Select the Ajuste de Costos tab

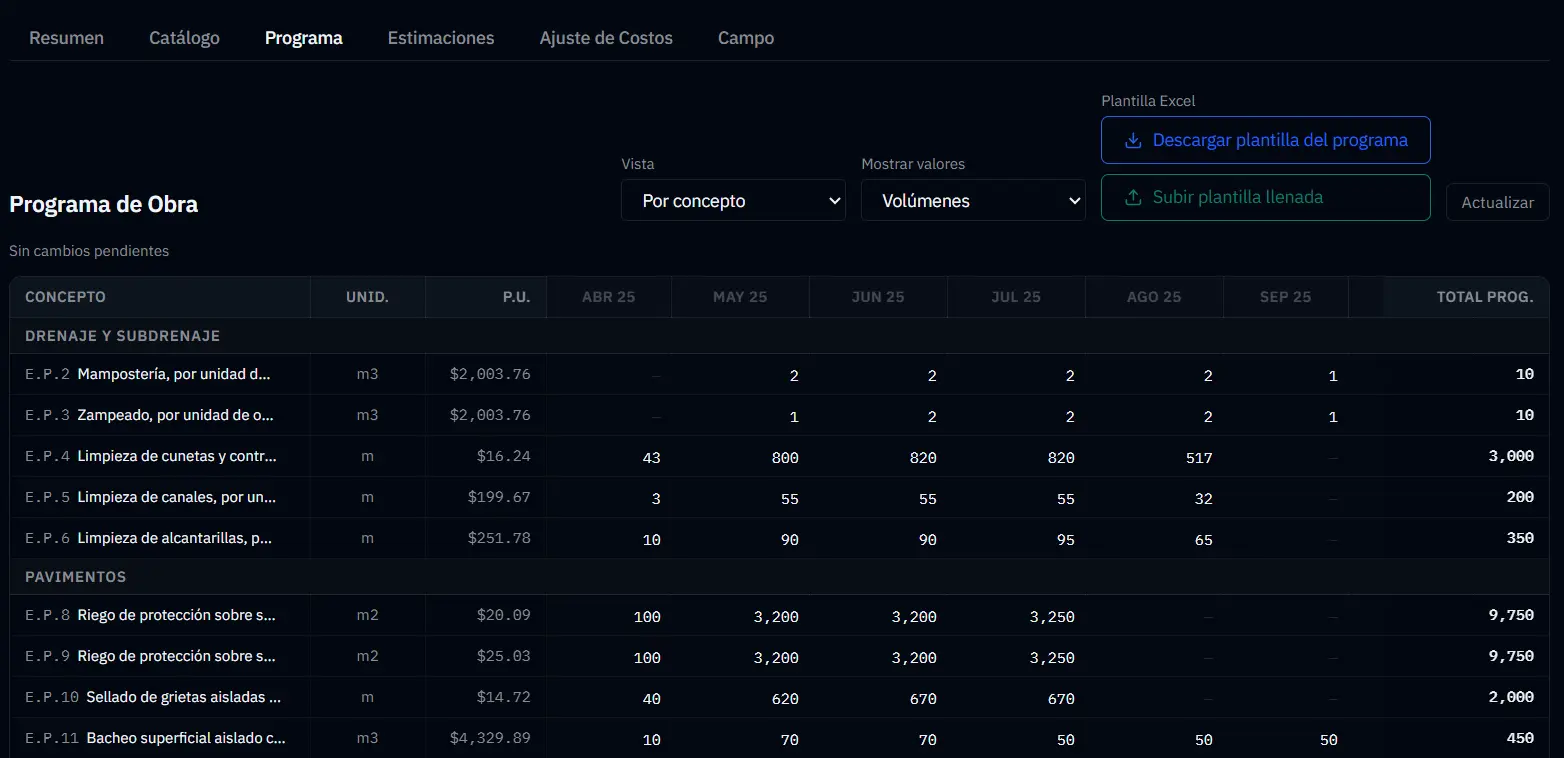[605, 38]
